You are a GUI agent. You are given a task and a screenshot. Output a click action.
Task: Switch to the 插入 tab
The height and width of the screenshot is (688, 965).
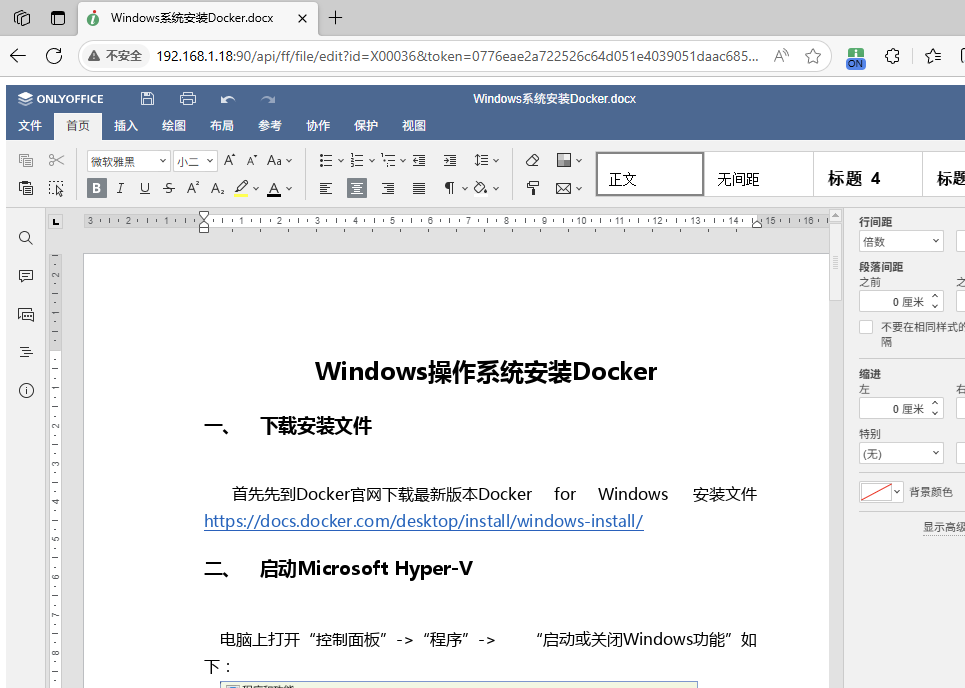(x=126, y=126)
